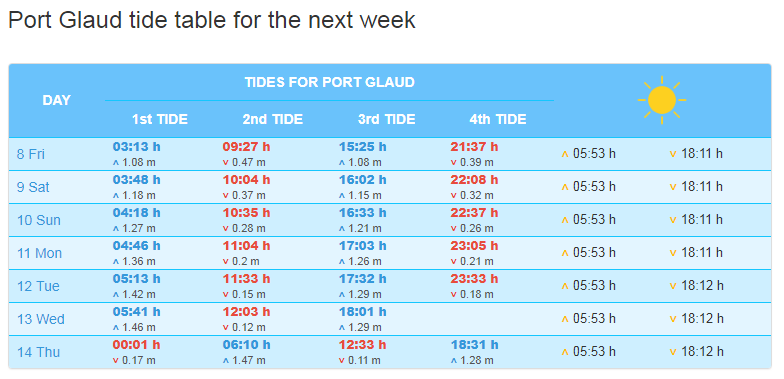
Task: Select the 4th TIDE column header
Action: coord(498,120)
